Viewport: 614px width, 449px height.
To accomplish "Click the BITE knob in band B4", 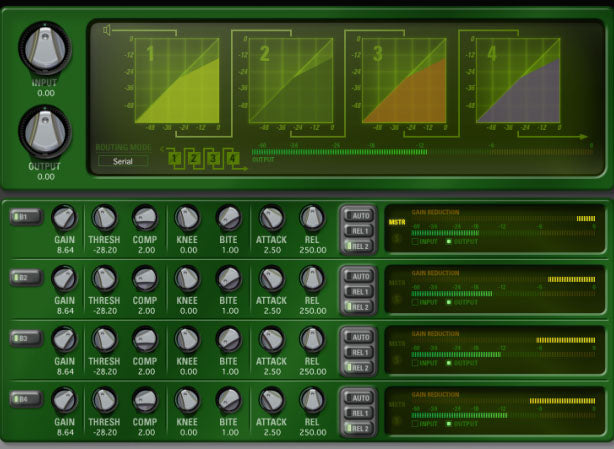I will click(x=228, y=403).
